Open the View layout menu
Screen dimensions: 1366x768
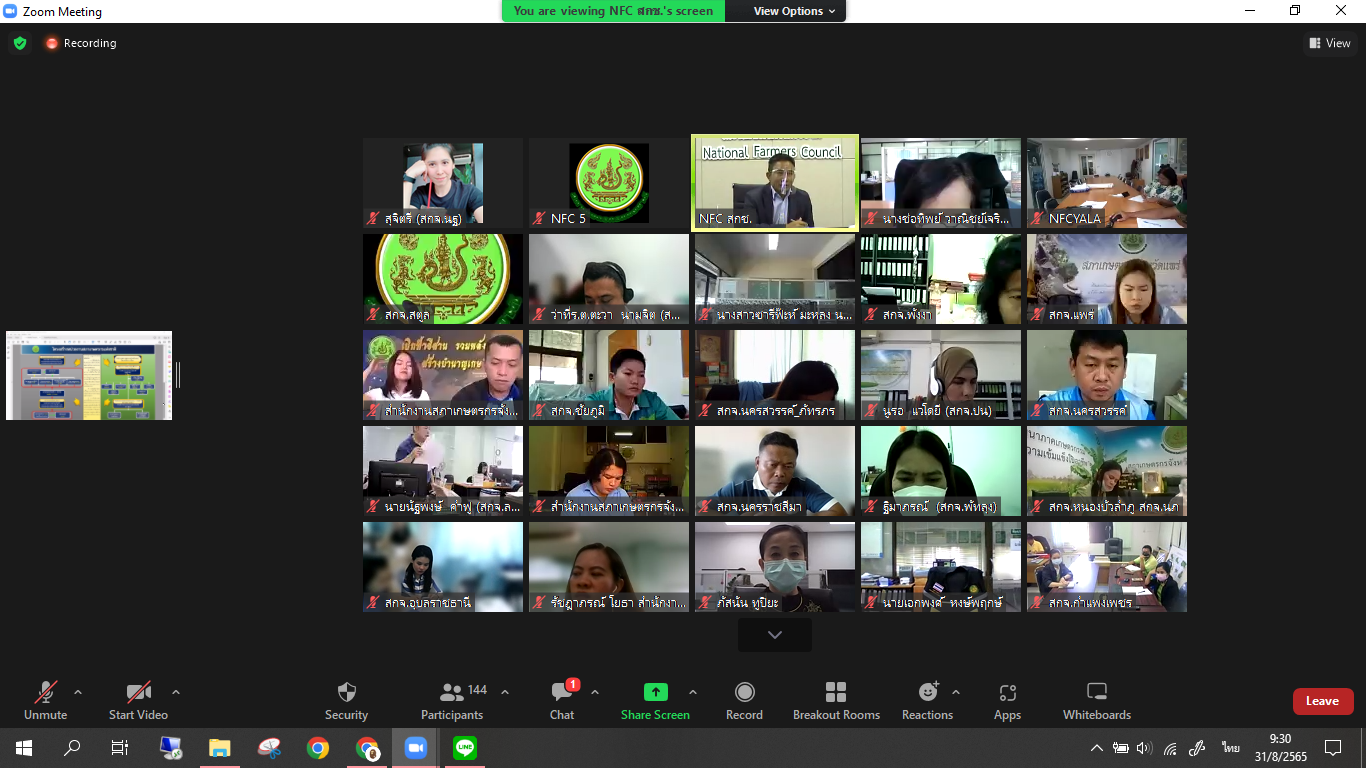1330,43
